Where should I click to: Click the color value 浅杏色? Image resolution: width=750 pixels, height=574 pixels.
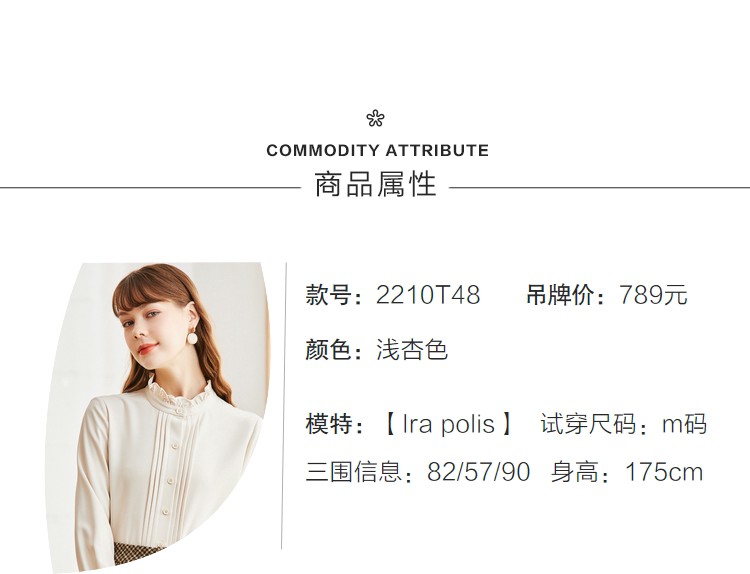pyautogui.click(x=412, y=350)
